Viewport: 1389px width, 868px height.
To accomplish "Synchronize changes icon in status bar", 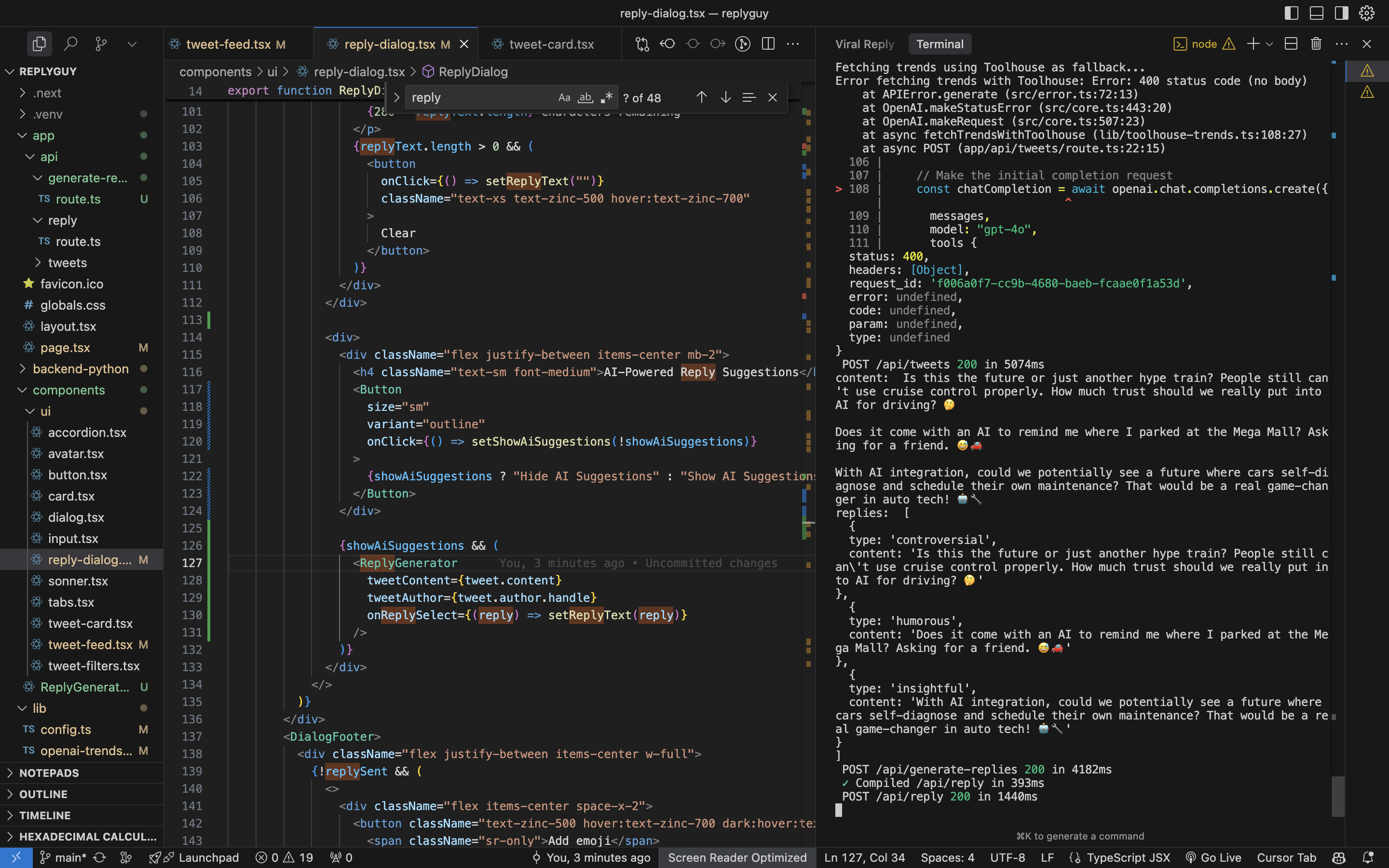I will [x=100, y=858].
